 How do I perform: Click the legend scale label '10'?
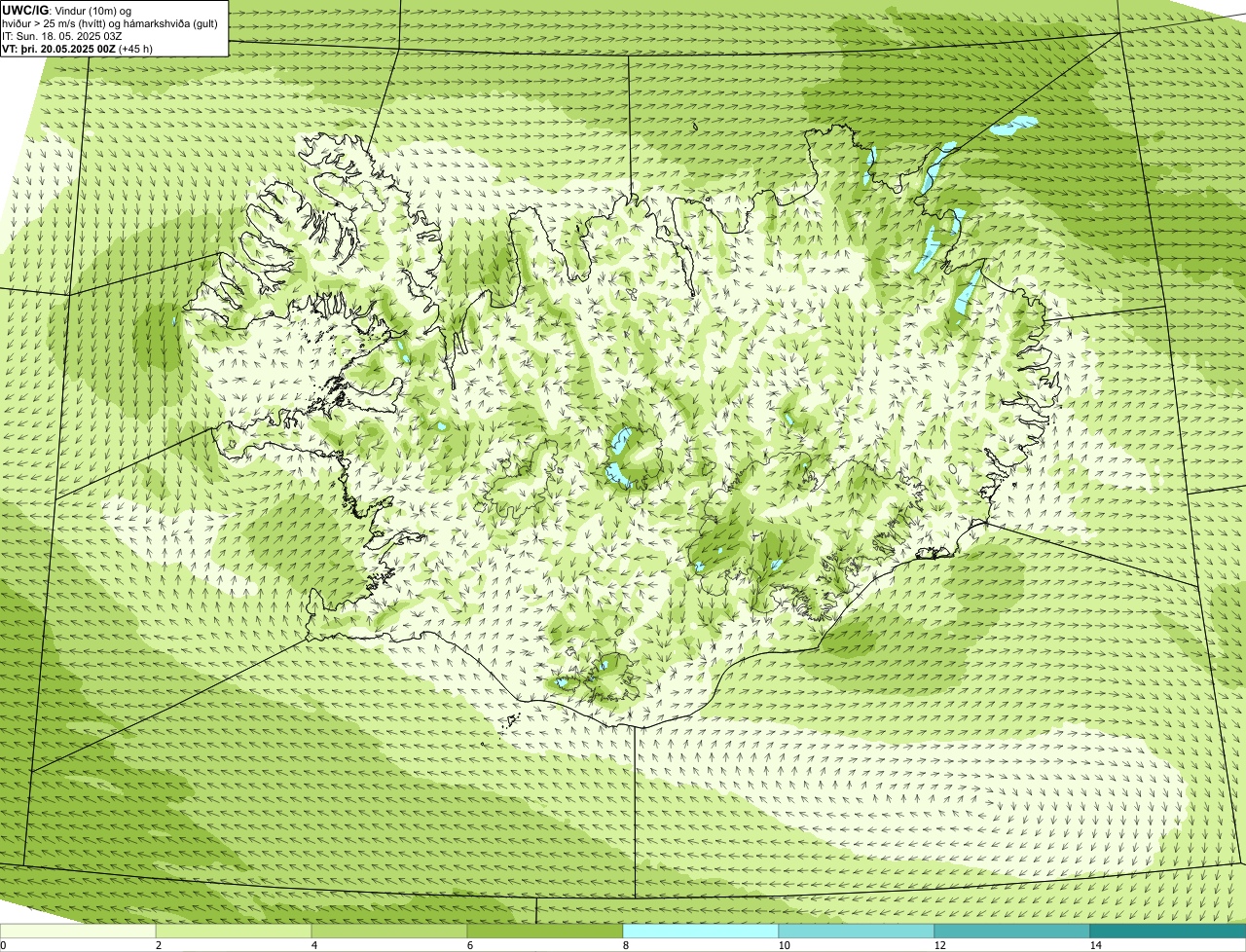[x=784, y=945]
